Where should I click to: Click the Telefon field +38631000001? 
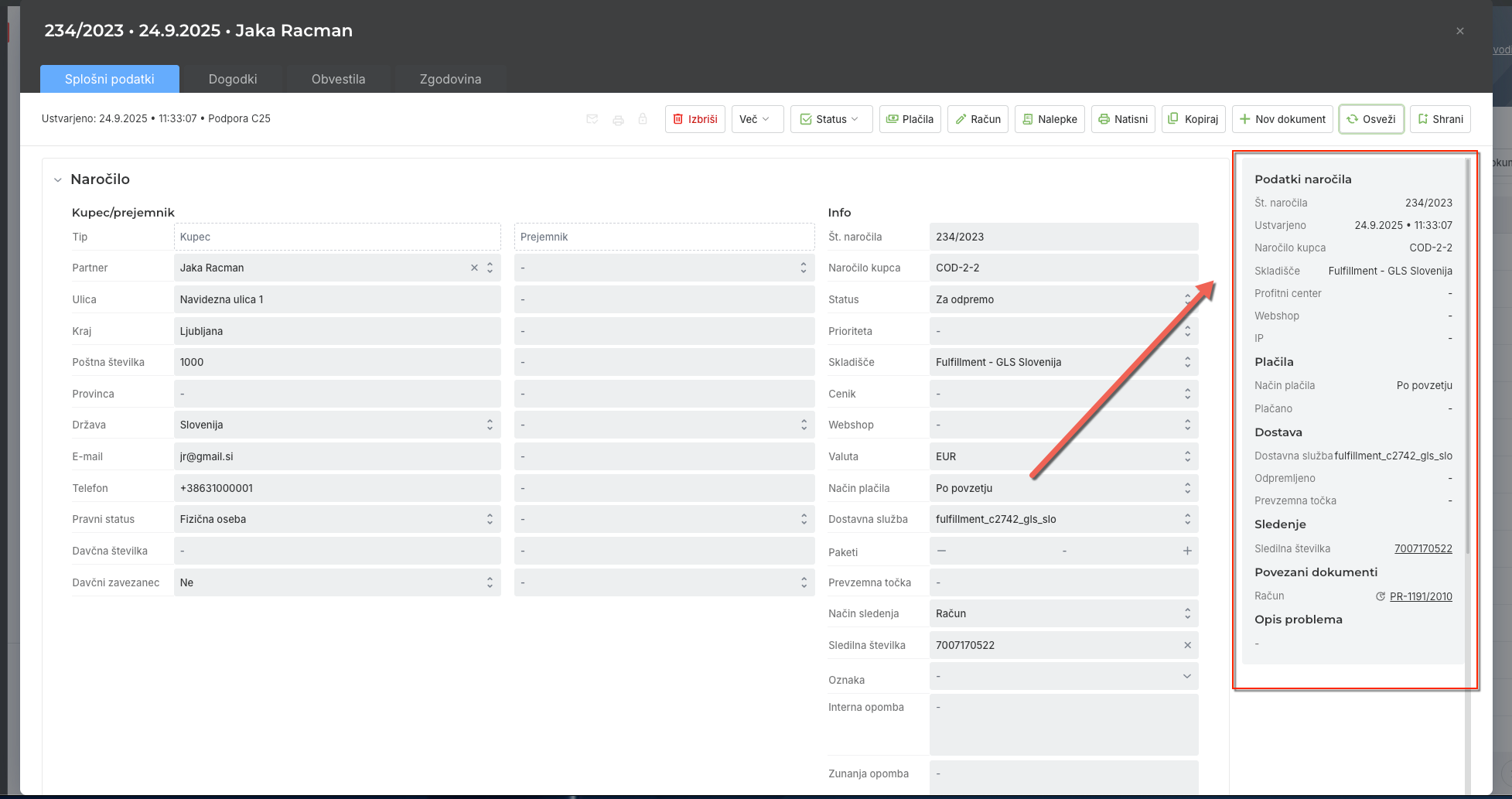coord(337,488)
